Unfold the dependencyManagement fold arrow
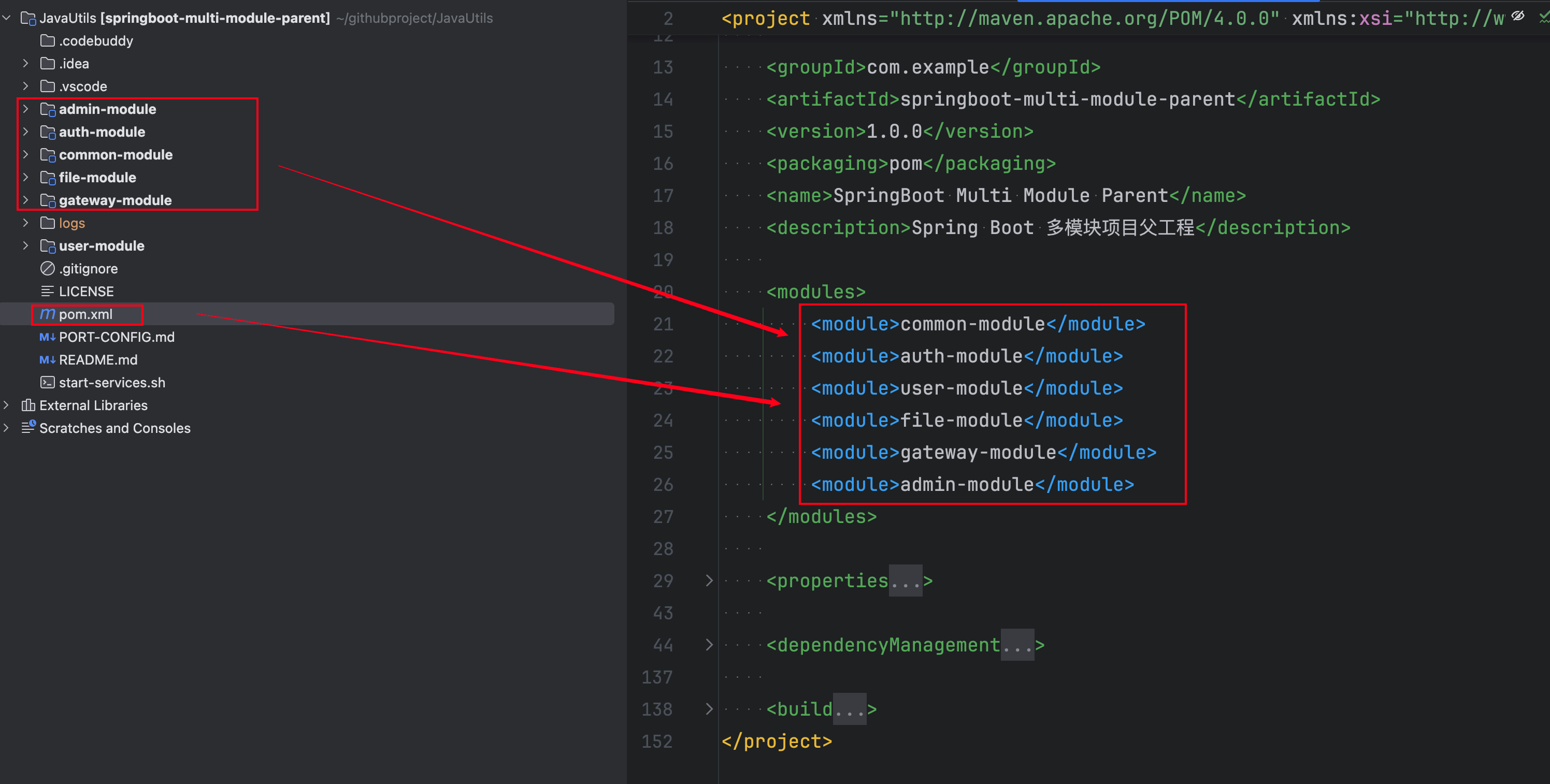Image resolution: width=1550 pixels, height=784 pixels. (709, 645)
